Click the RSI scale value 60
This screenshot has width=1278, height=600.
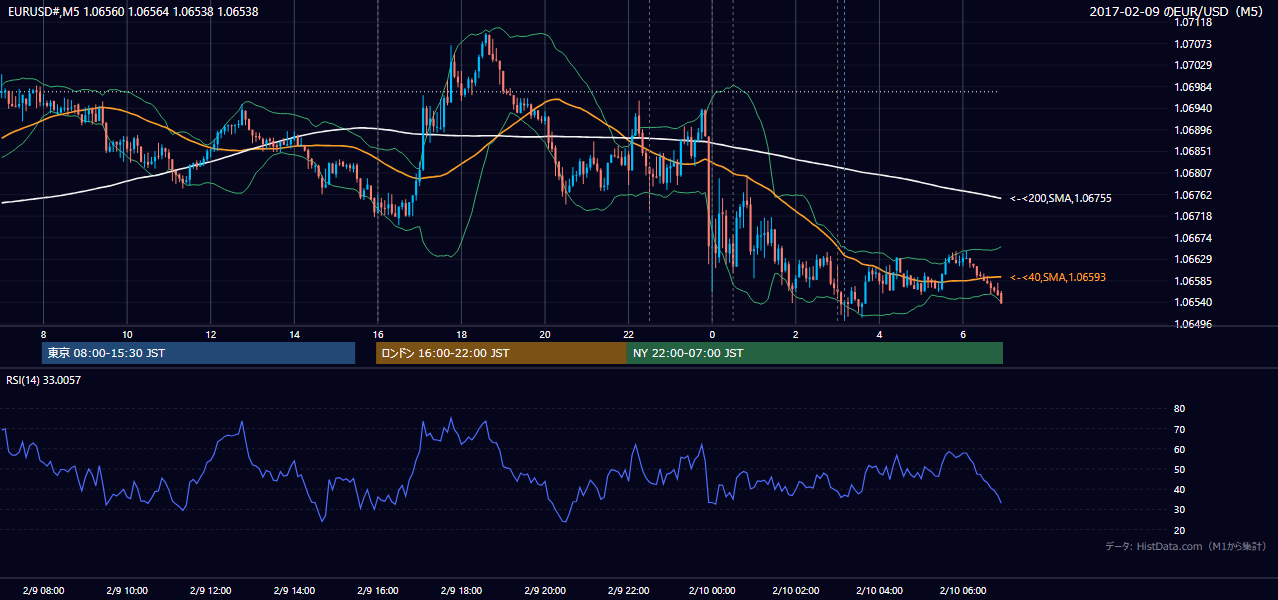1179,449
